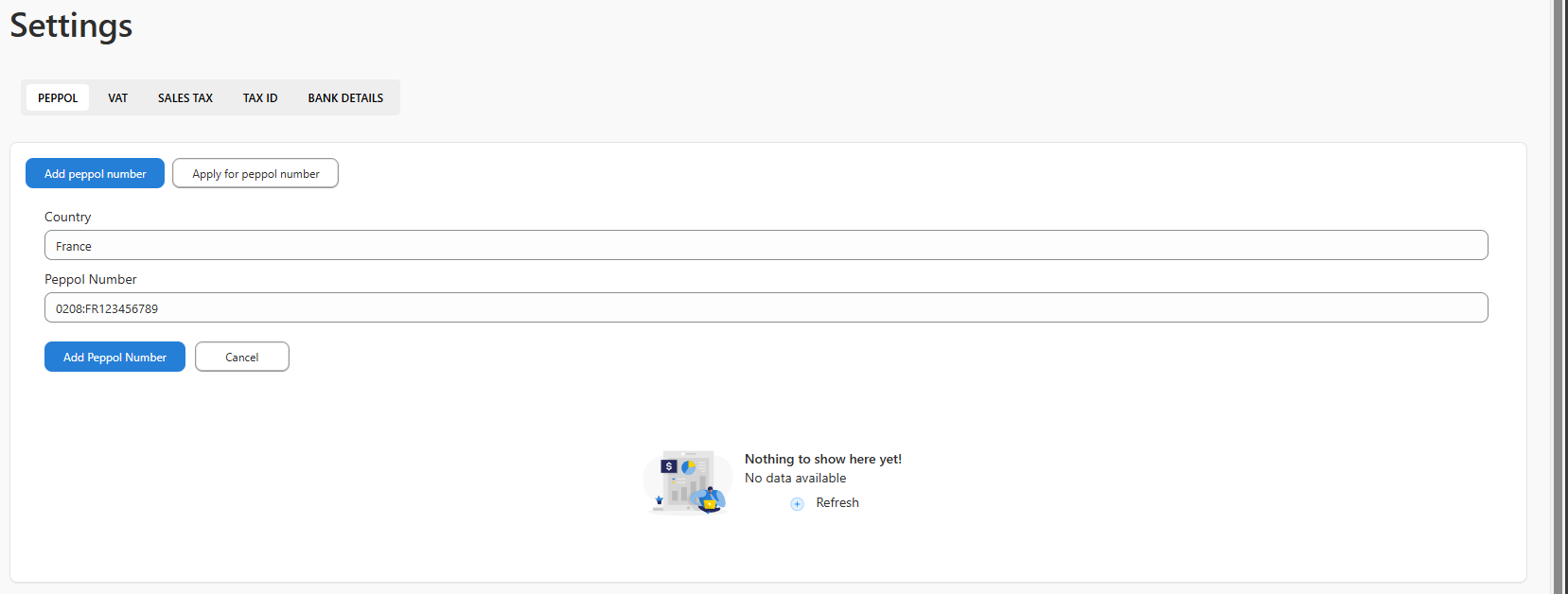Open the BANK DETAILS tab
The height and width of the screenshot is (594, 1568).
(345, 97)
